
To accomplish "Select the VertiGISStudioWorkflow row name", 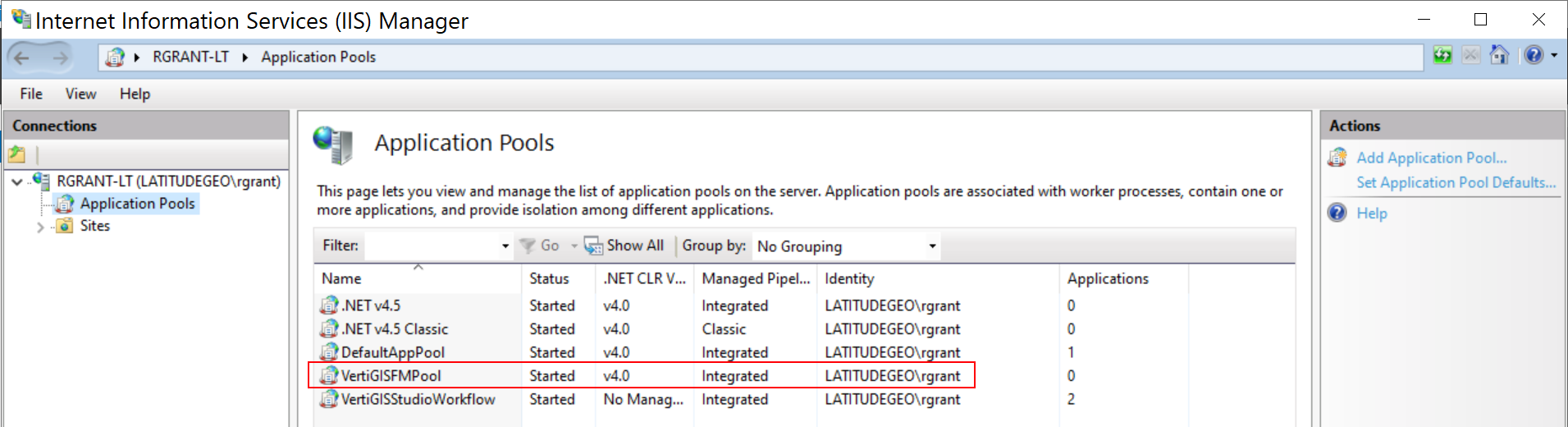I will pos(418,399).
